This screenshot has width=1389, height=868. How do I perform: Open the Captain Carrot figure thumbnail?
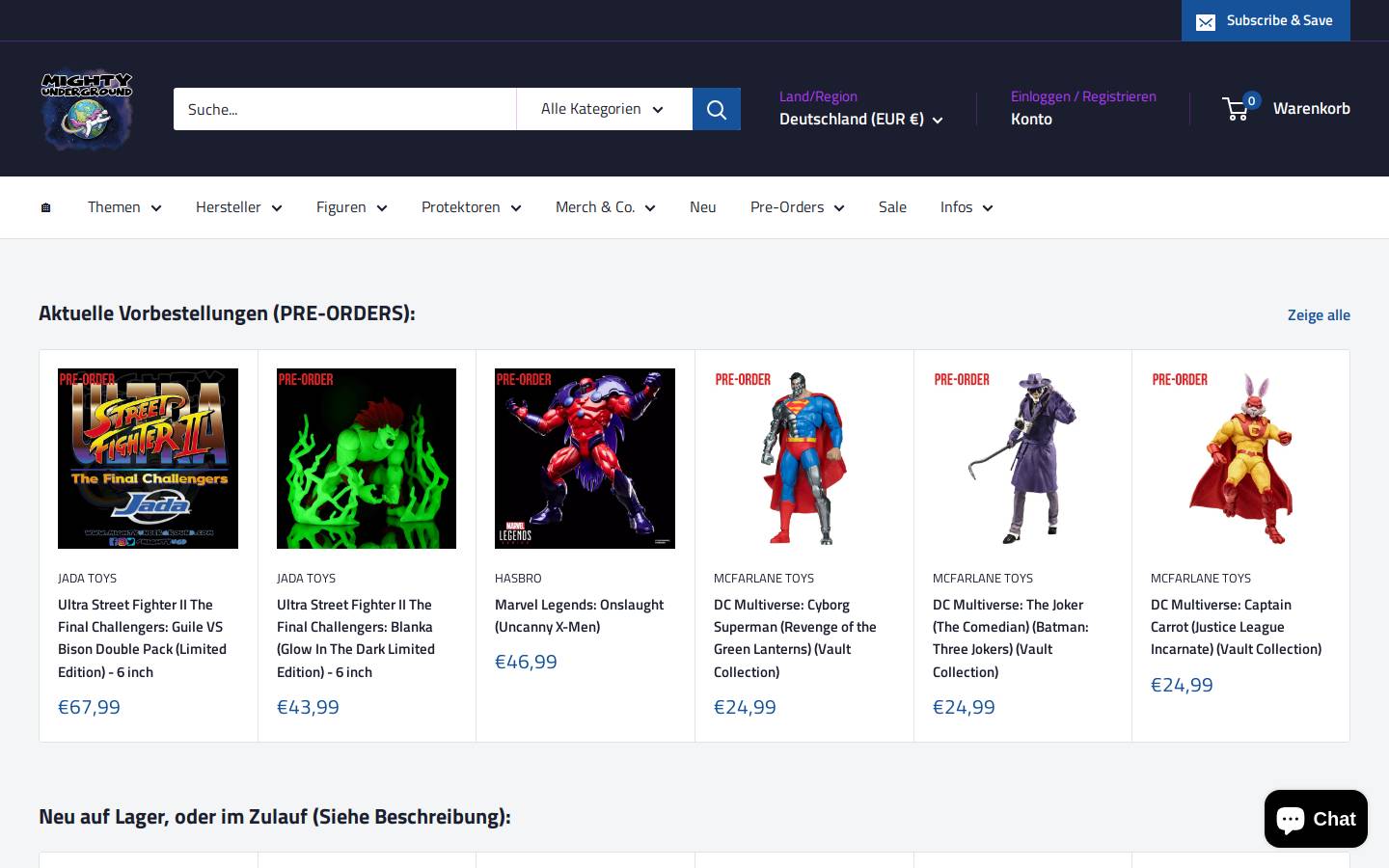point(1240,458)
